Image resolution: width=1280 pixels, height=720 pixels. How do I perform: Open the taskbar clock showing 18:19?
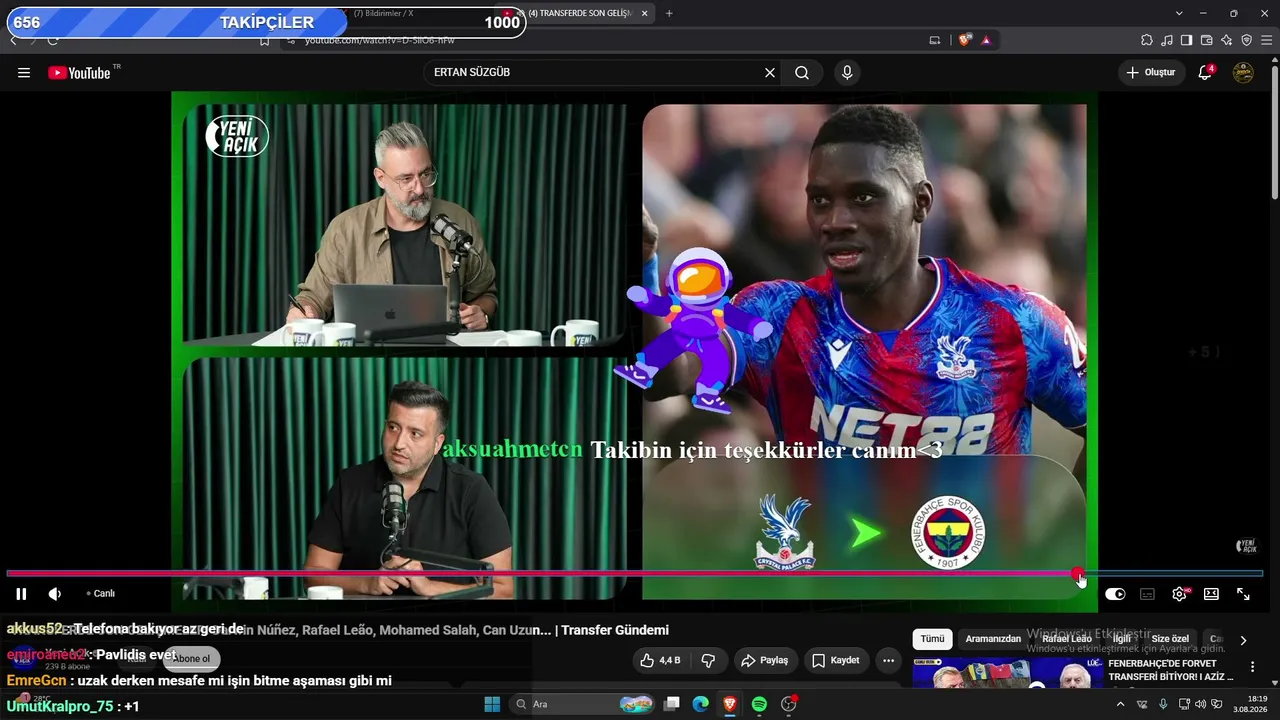click(1251, 704)
